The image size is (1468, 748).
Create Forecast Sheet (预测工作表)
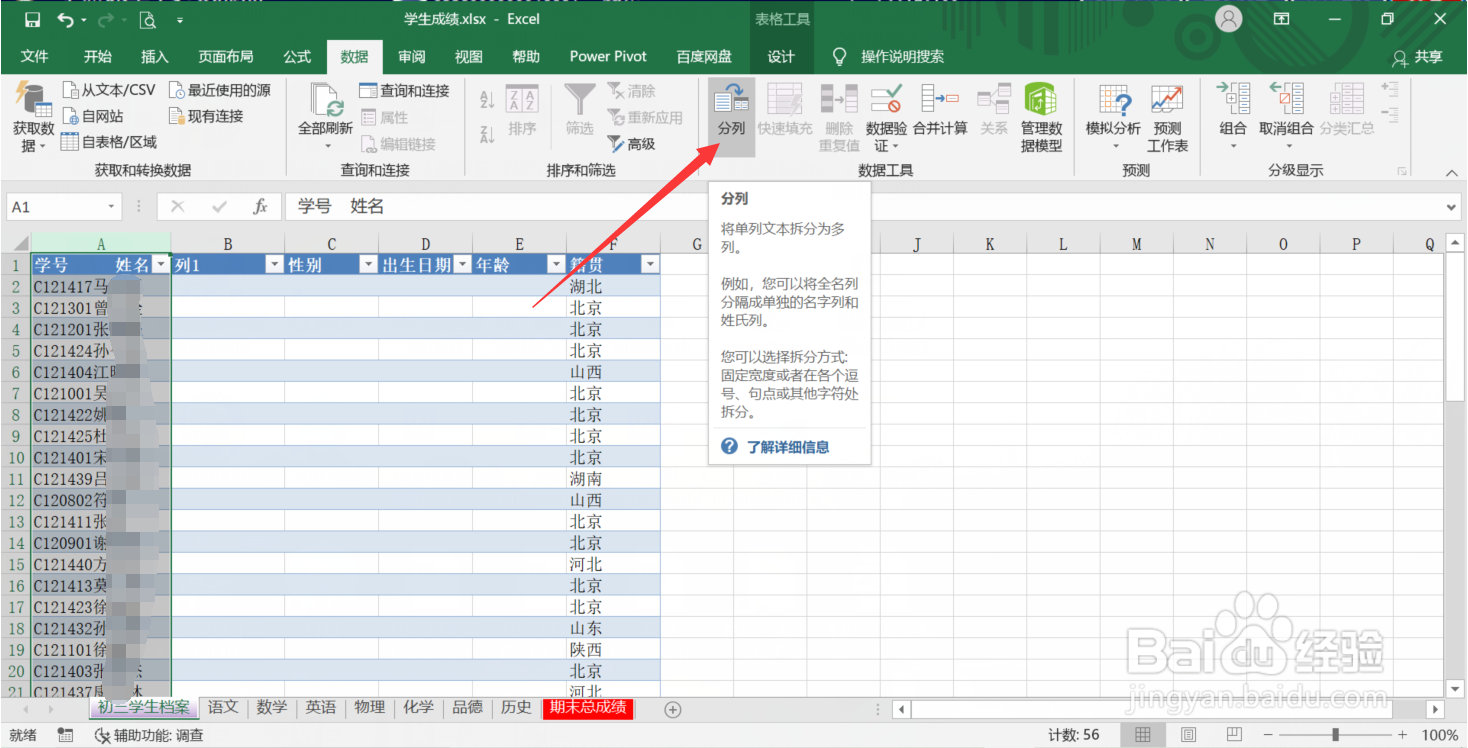(x=1167, y=117)
